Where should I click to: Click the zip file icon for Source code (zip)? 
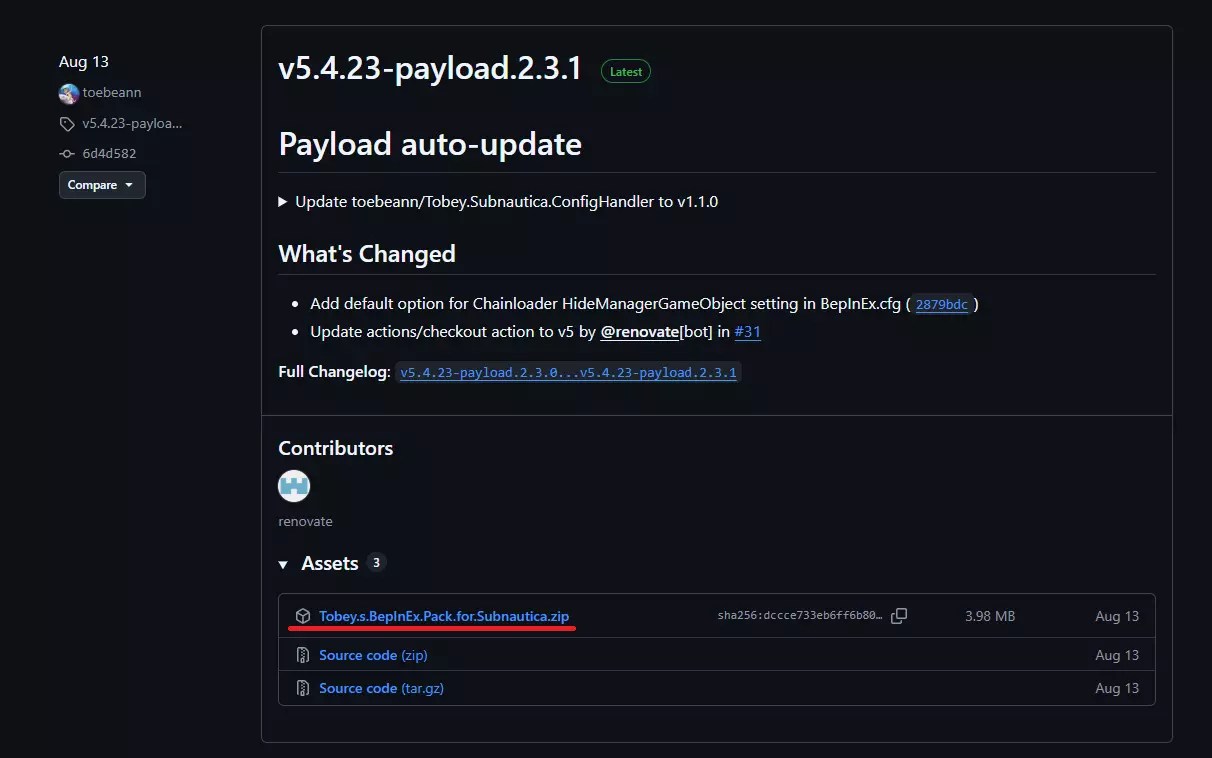[x=303, y=656]
